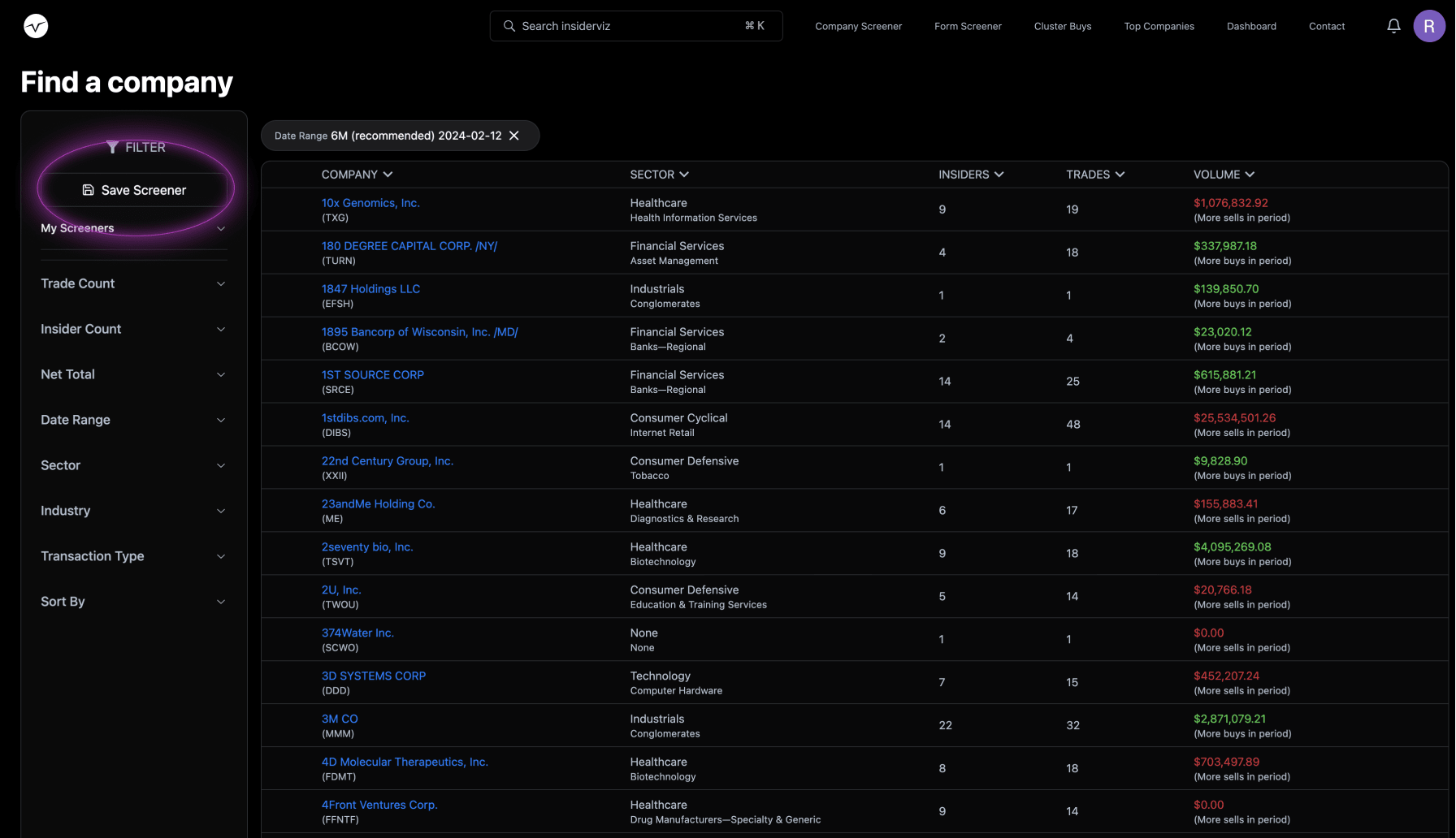Expand the Sector filter

pyautogui.click(x=134, y=465)
